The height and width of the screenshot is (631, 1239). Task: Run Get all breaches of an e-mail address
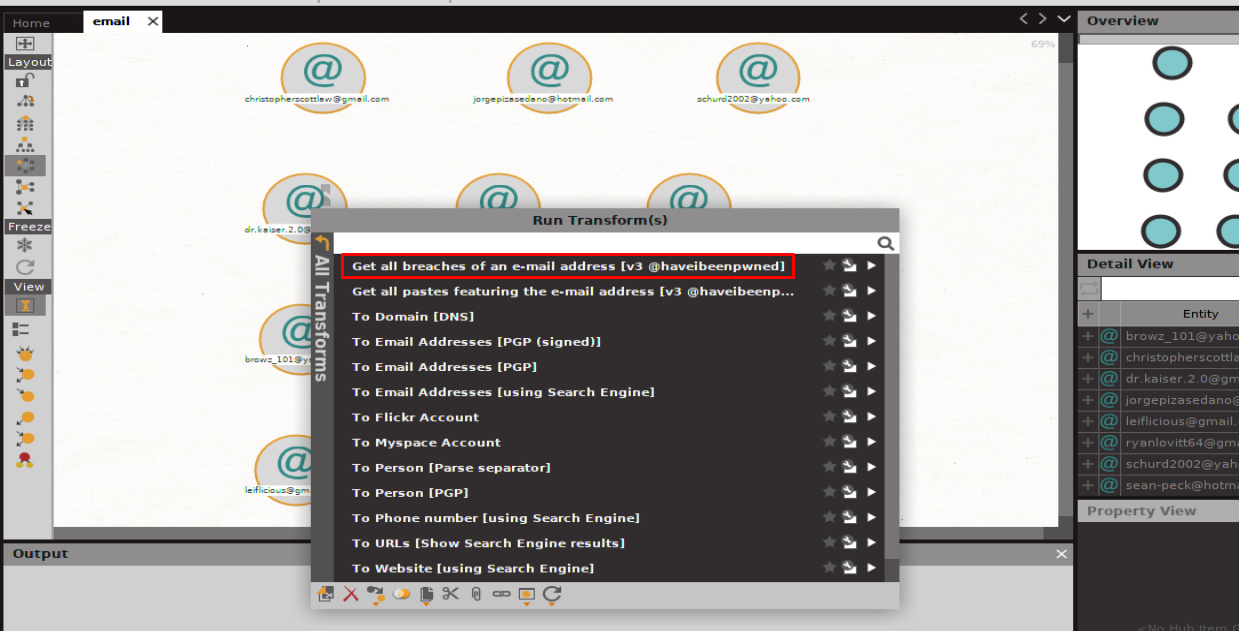(568, 266)
